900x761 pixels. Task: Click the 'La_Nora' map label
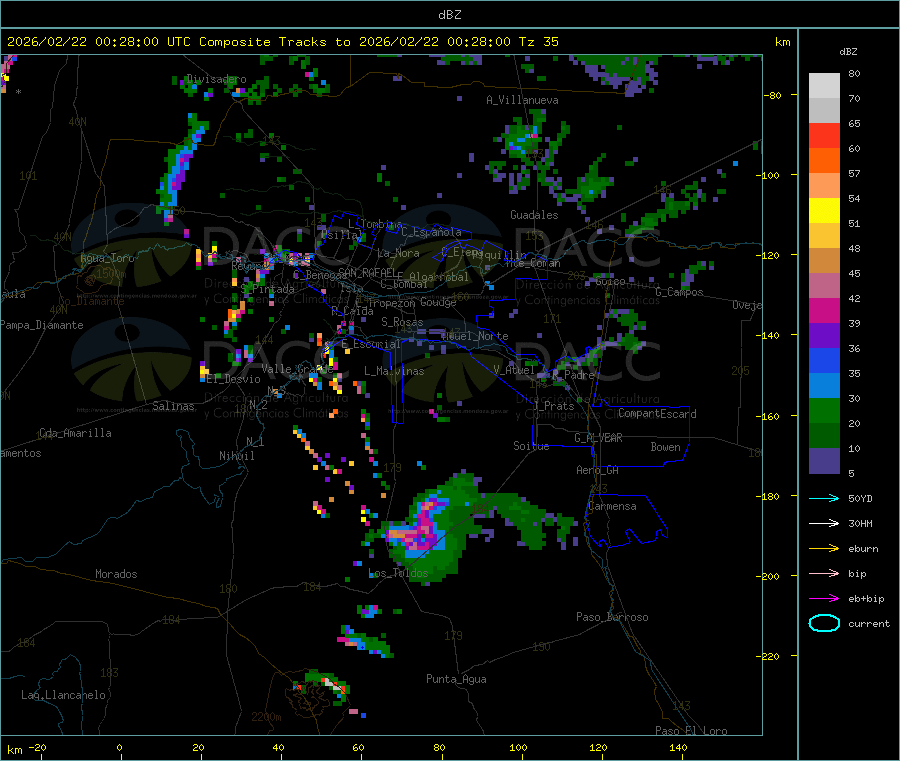[x=398, y=253]
